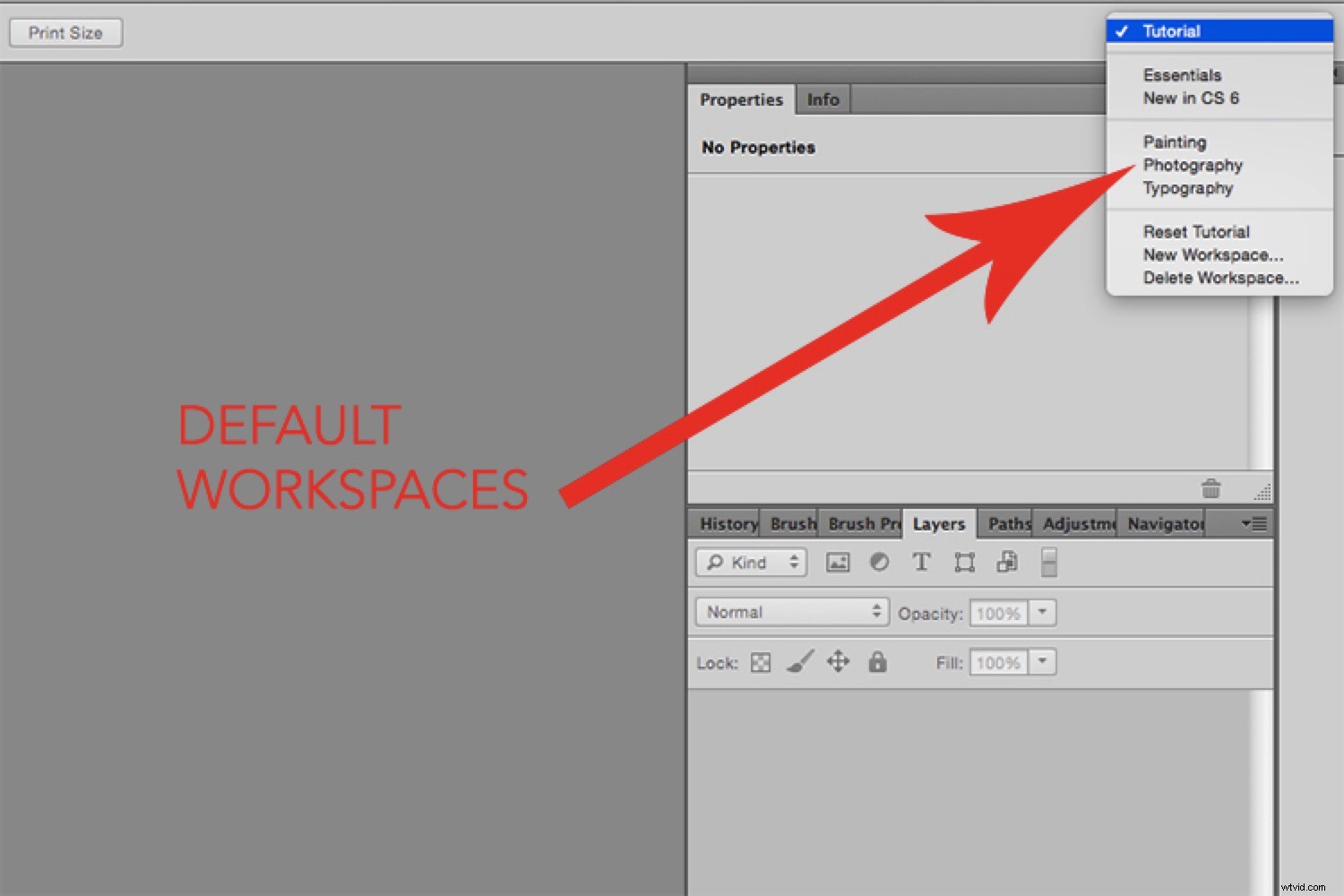Filter layers by pixel layers icon
The width and height of the screenshot is (1344, 896).
tap(838, 562)
